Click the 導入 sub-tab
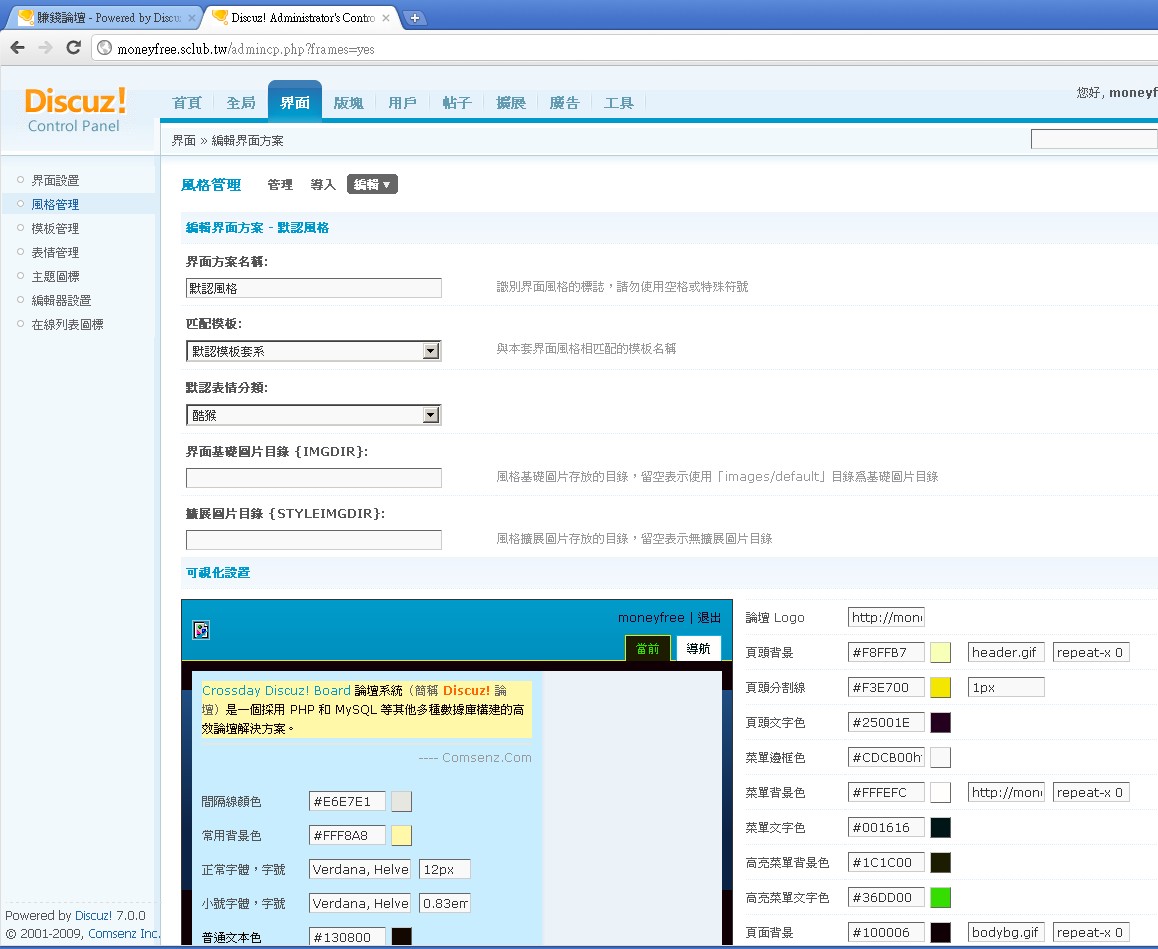This screenshot has width=1158, height=949. pyautogui.click(x=323, y=185)
